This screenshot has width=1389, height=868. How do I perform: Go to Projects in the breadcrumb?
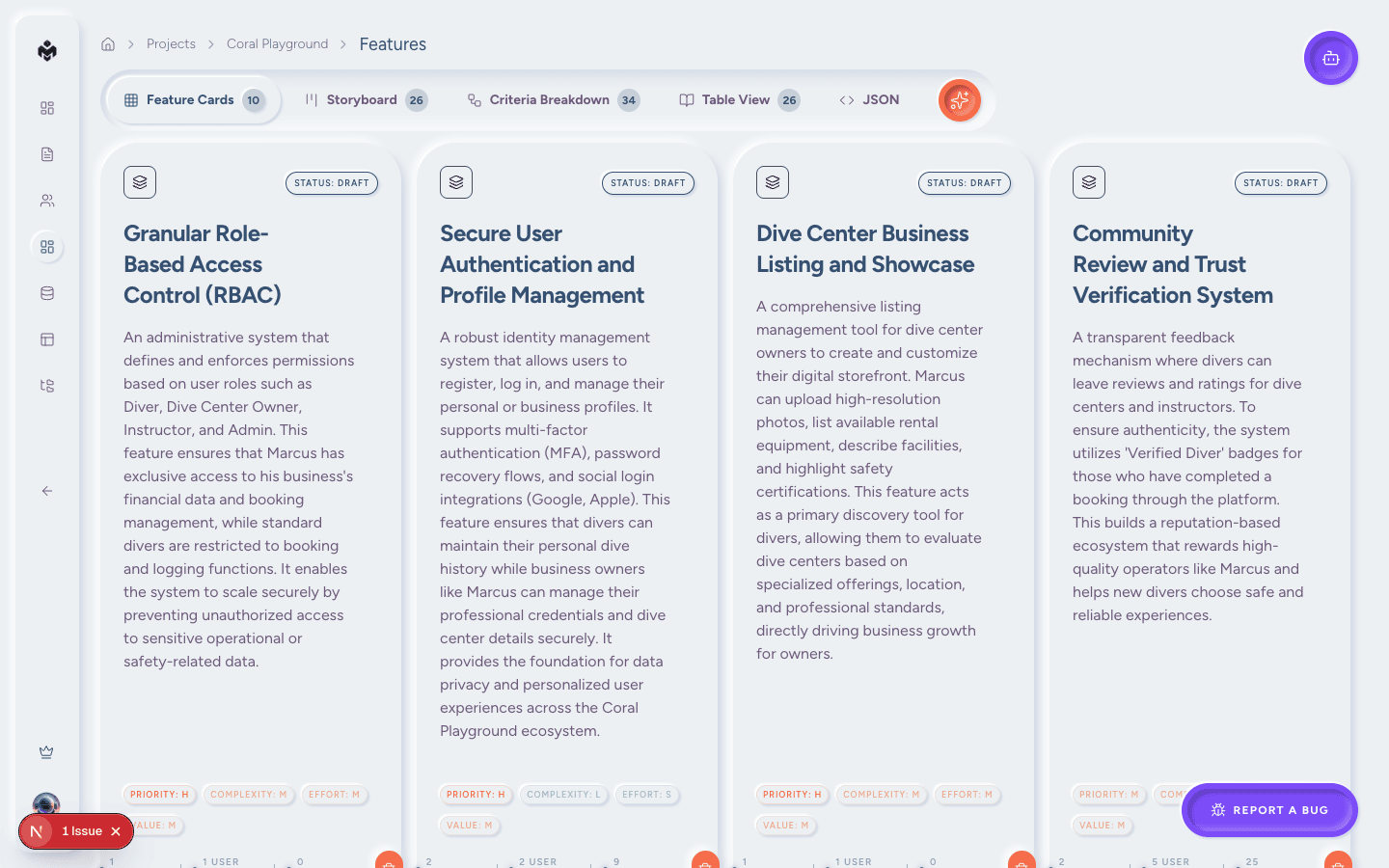[171, 44]
